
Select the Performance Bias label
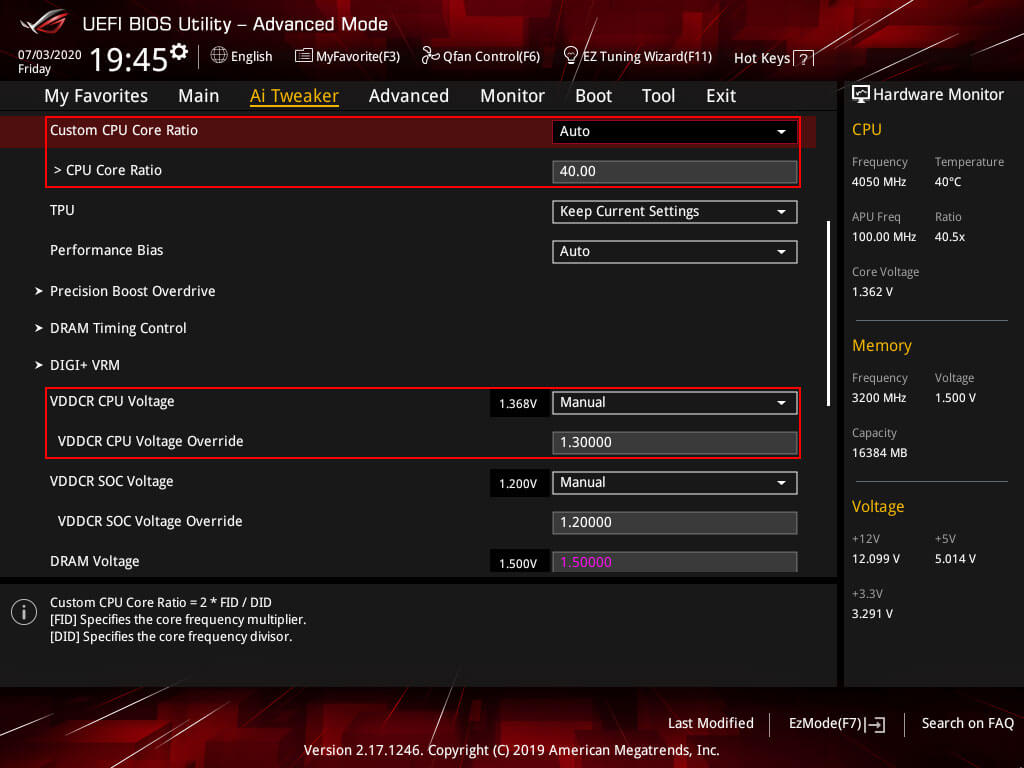[x=106, y=250]
